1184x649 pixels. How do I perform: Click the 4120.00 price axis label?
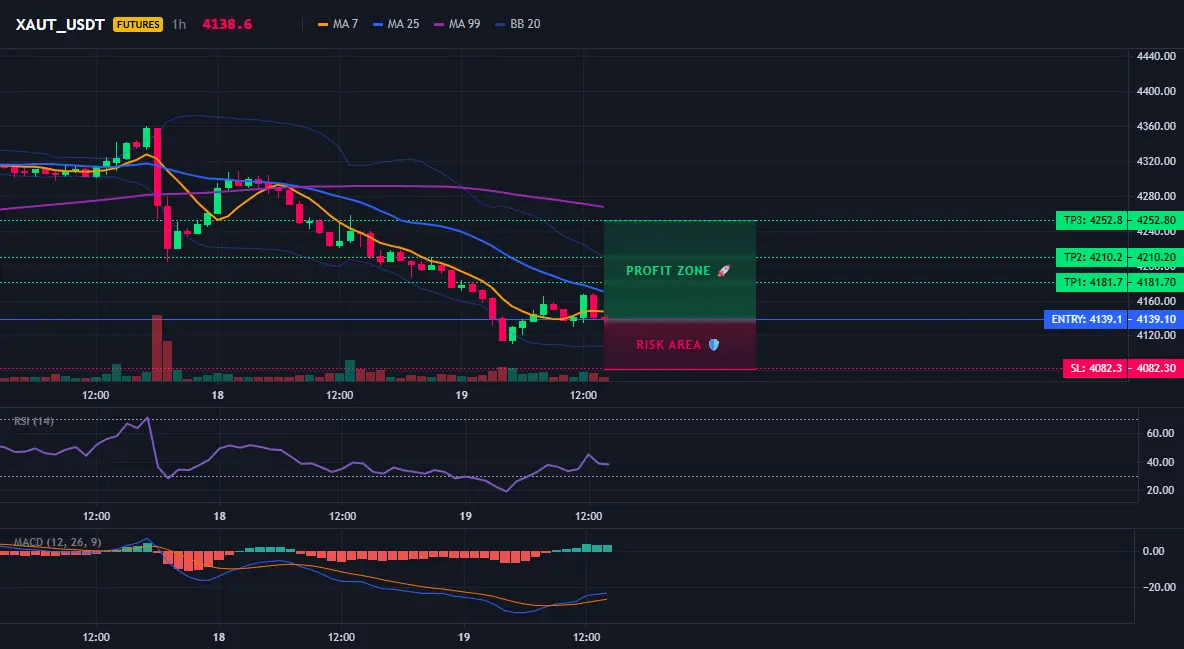click(x=1156, y=335)
